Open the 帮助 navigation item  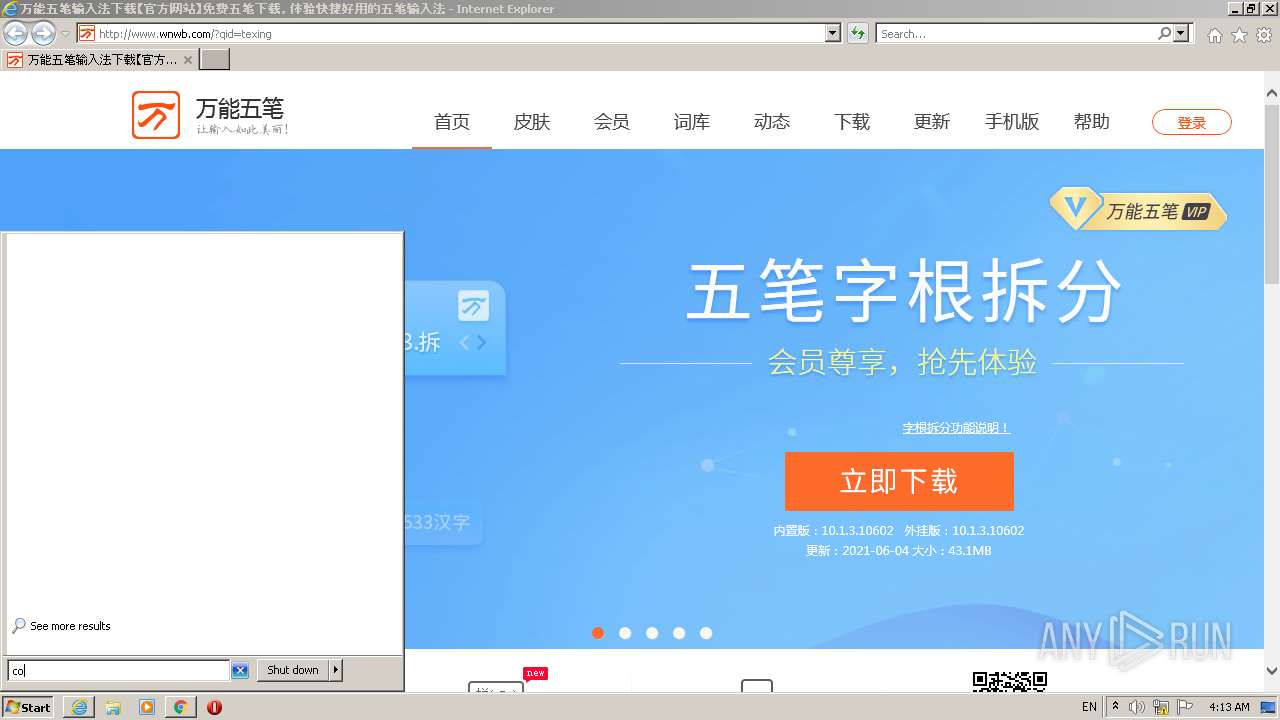pos(1092,121)
